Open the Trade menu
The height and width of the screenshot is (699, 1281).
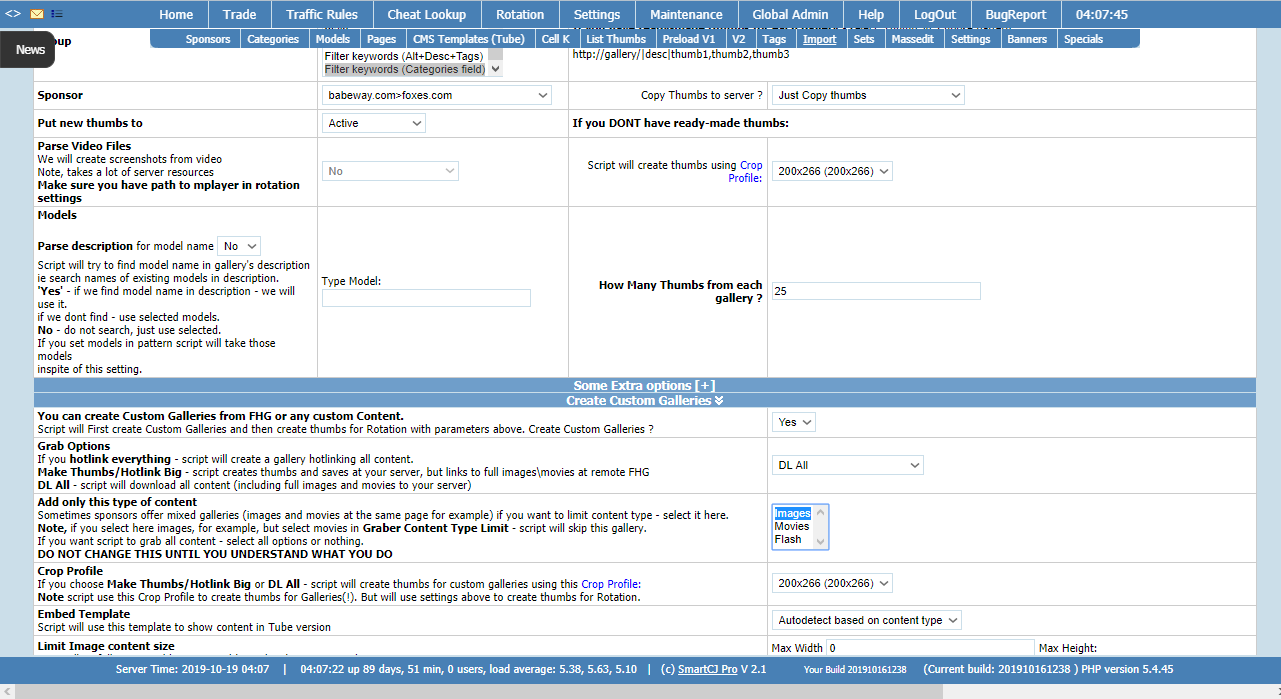pos(240,14)
